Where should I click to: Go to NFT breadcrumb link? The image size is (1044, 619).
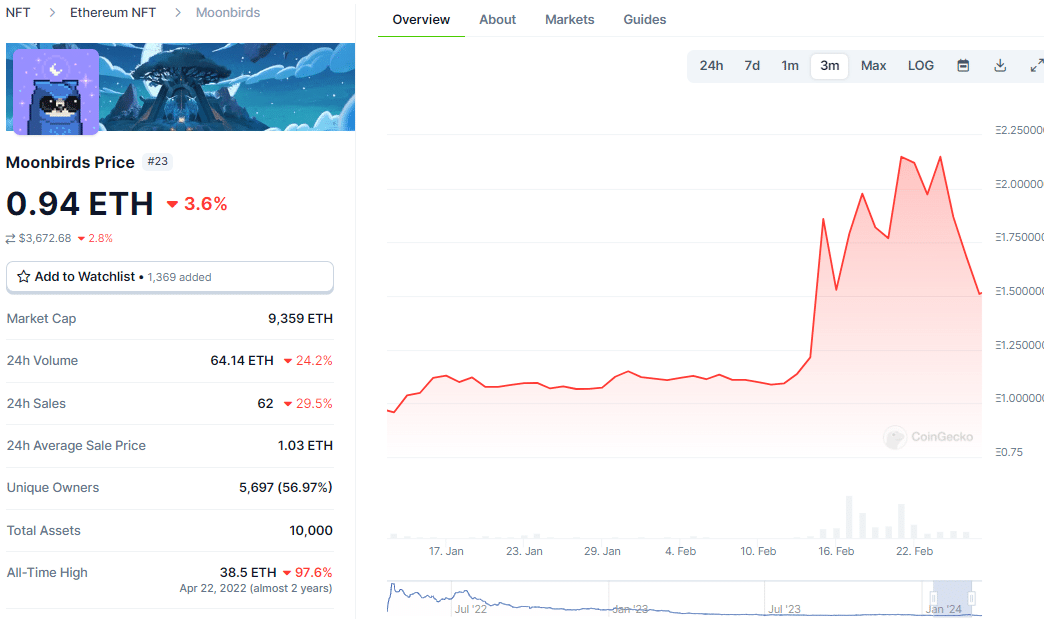click(18, 13)
